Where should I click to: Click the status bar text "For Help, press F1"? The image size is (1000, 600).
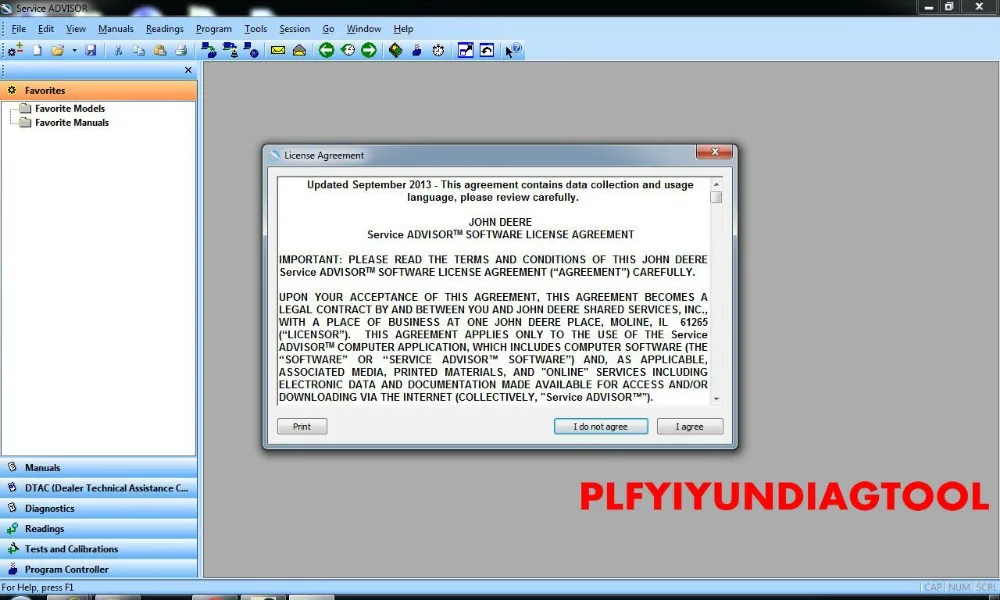[38, 587]
